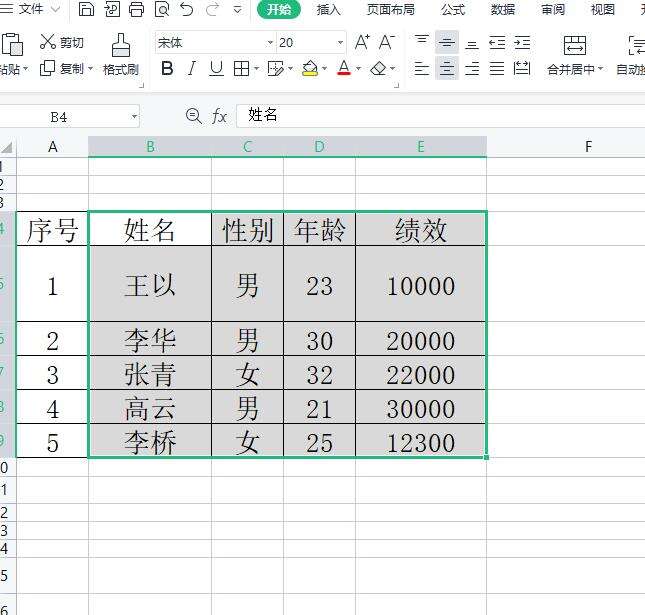Increase font size with A+ icon
The width and height of the screenshot is (645, 615).
(x=362, y=42)
